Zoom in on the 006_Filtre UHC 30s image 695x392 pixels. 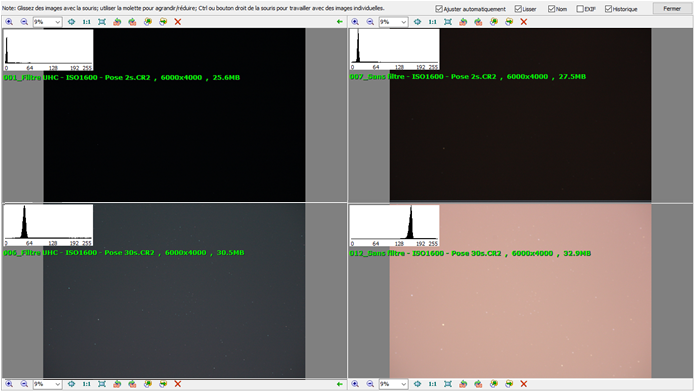(x=9, y=384)
